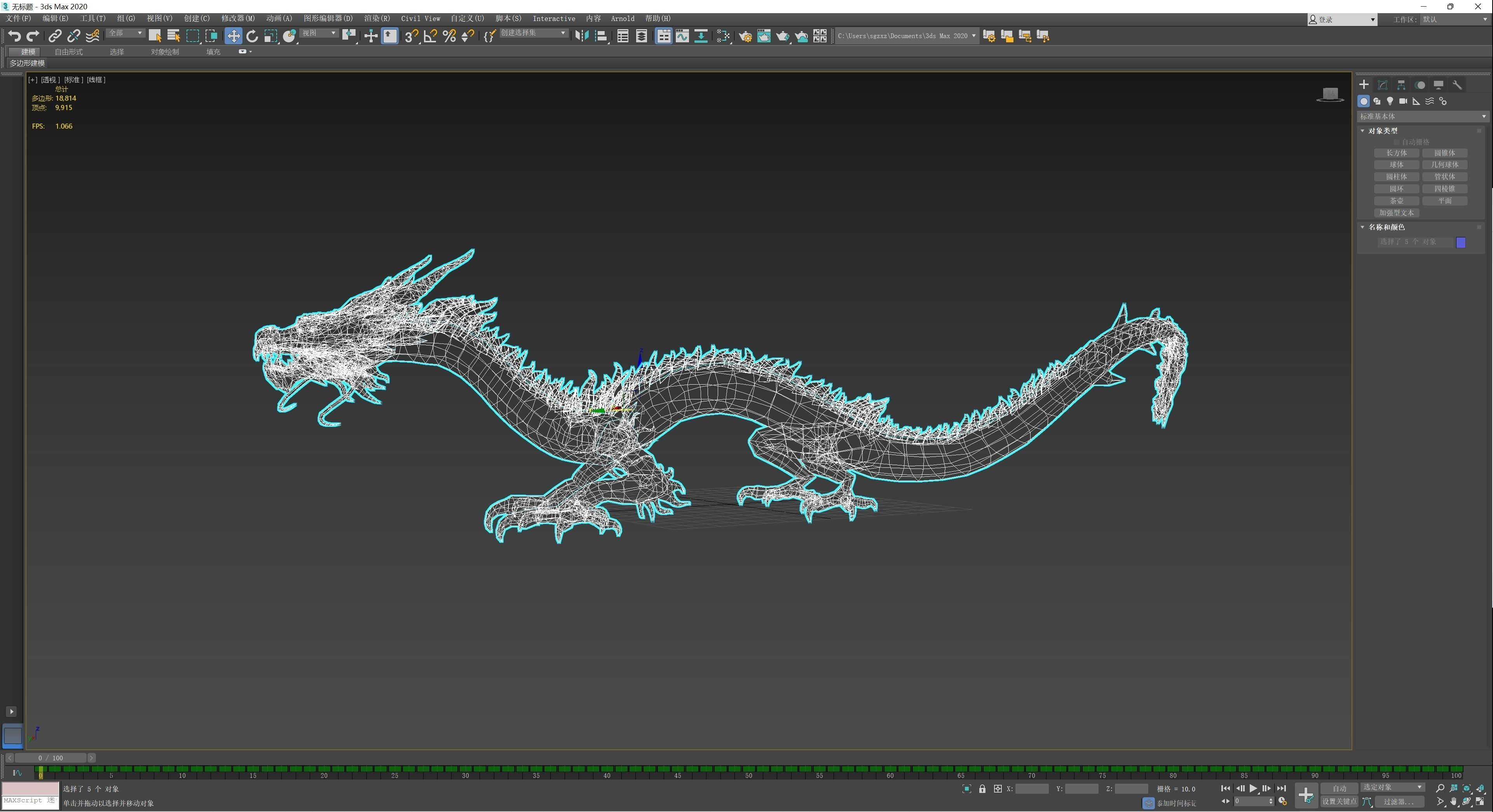Screen dimensions: 1493x812
Task: Select the Lights category bulb icon
Action: point(1390,101)
